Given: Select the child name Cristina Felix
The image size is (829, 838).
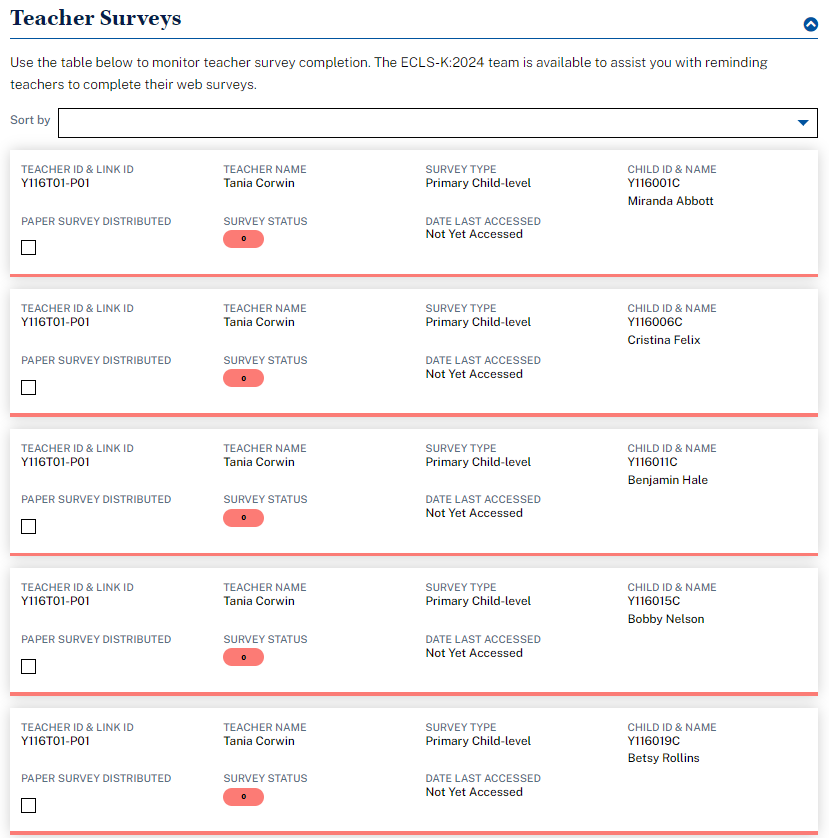Looking at the screenshot, I should (x=664, y=340).
